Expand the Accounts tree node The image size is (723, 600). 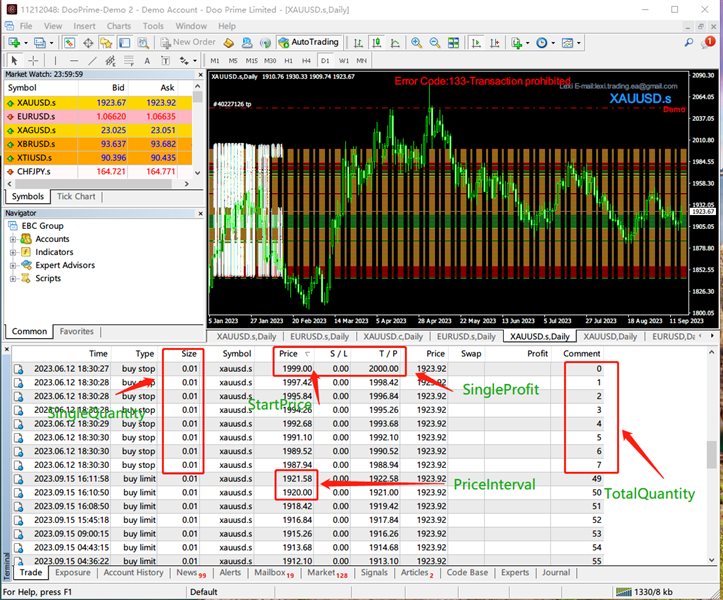[x=13, y=239]
